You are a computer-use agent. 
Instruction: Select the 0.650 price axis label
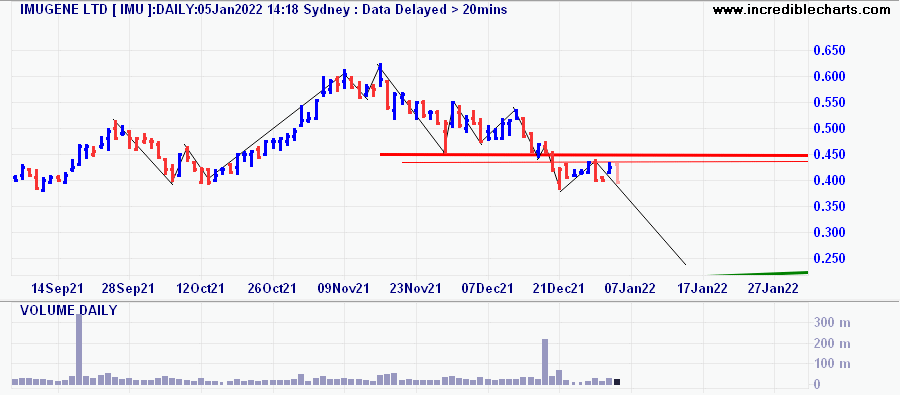click(829, 51)
